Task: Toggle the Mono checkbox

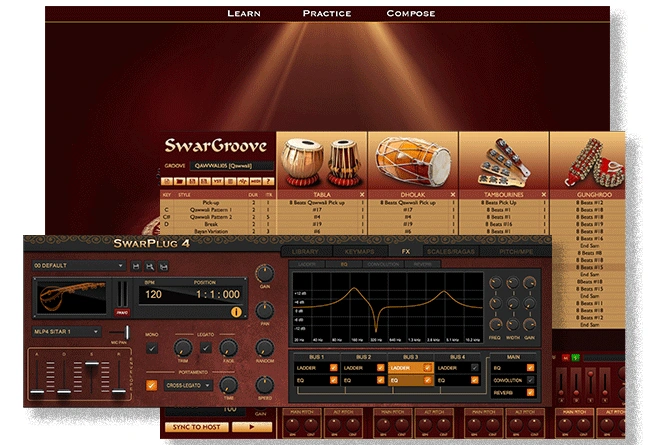Action: point(152,348)
